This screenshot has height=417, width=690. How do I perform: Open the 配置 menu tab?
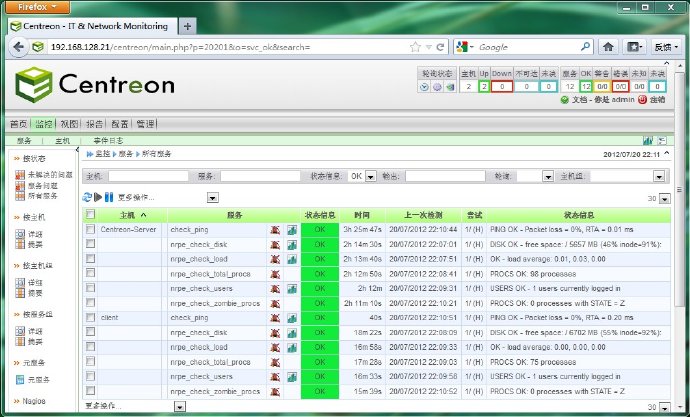[120, 124]
